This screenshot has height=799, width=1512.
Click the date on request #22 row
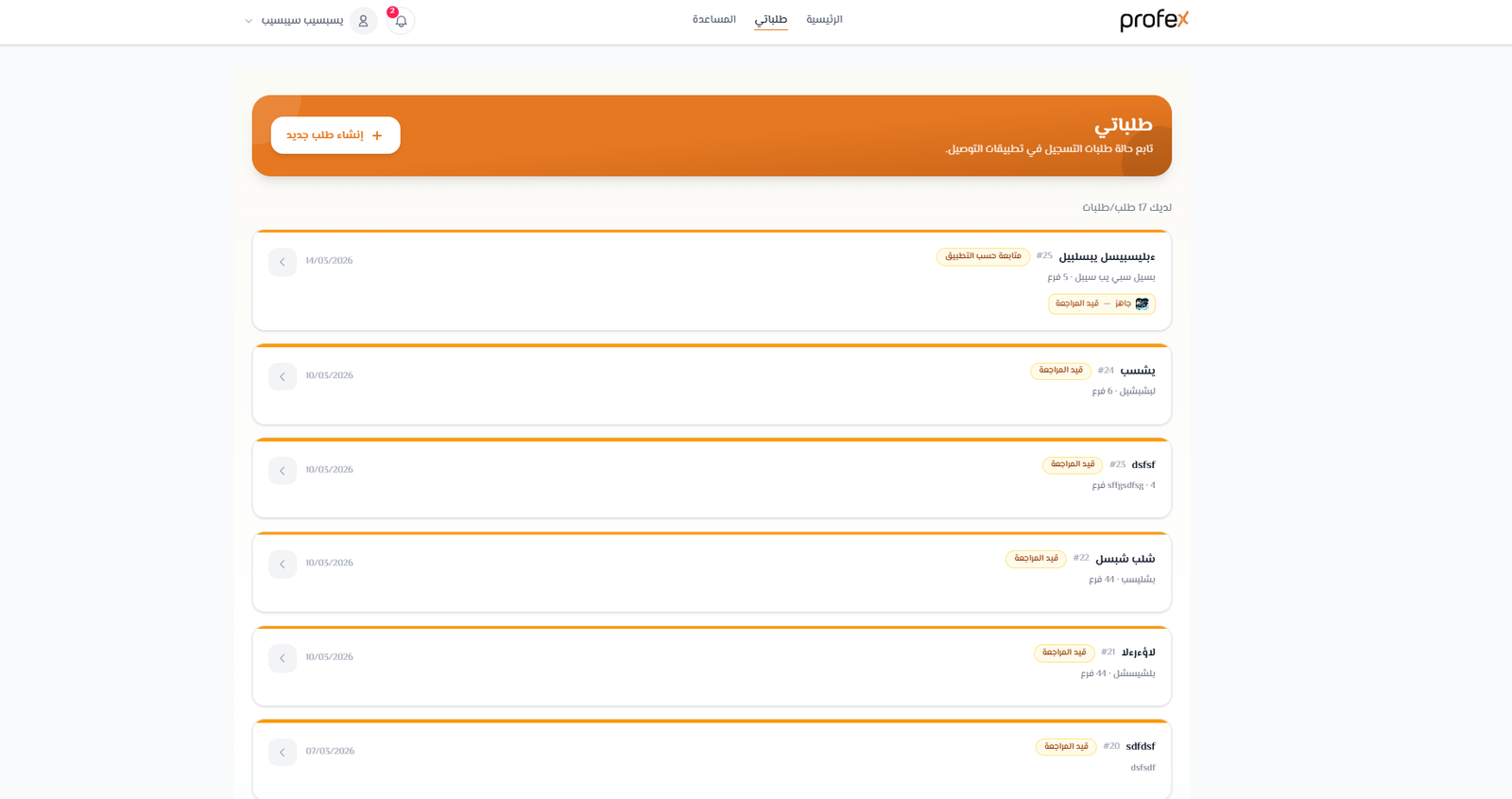(329, 563)
